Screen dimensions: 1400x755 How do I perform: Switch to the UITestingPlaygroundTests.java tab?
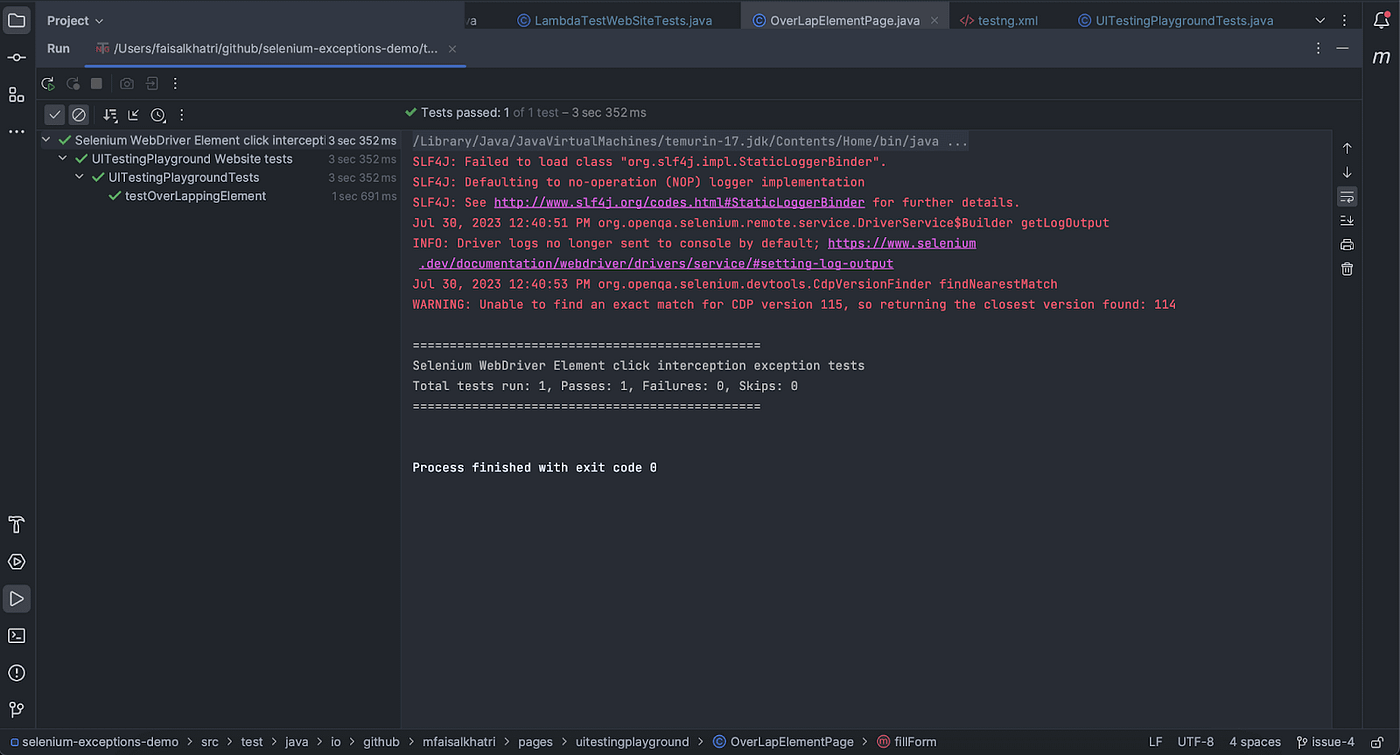pos(1176,20)
